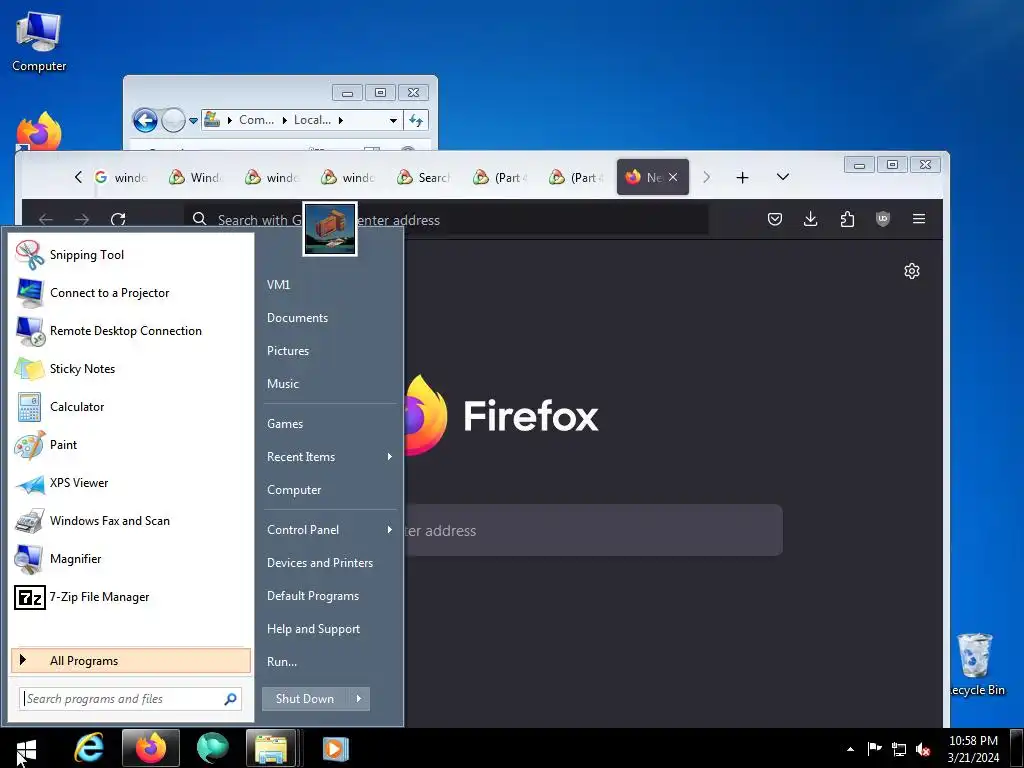Open Internet Explorer from taskbar
The width and height of the screenshot is (1024, 768).
coord(89,748)
